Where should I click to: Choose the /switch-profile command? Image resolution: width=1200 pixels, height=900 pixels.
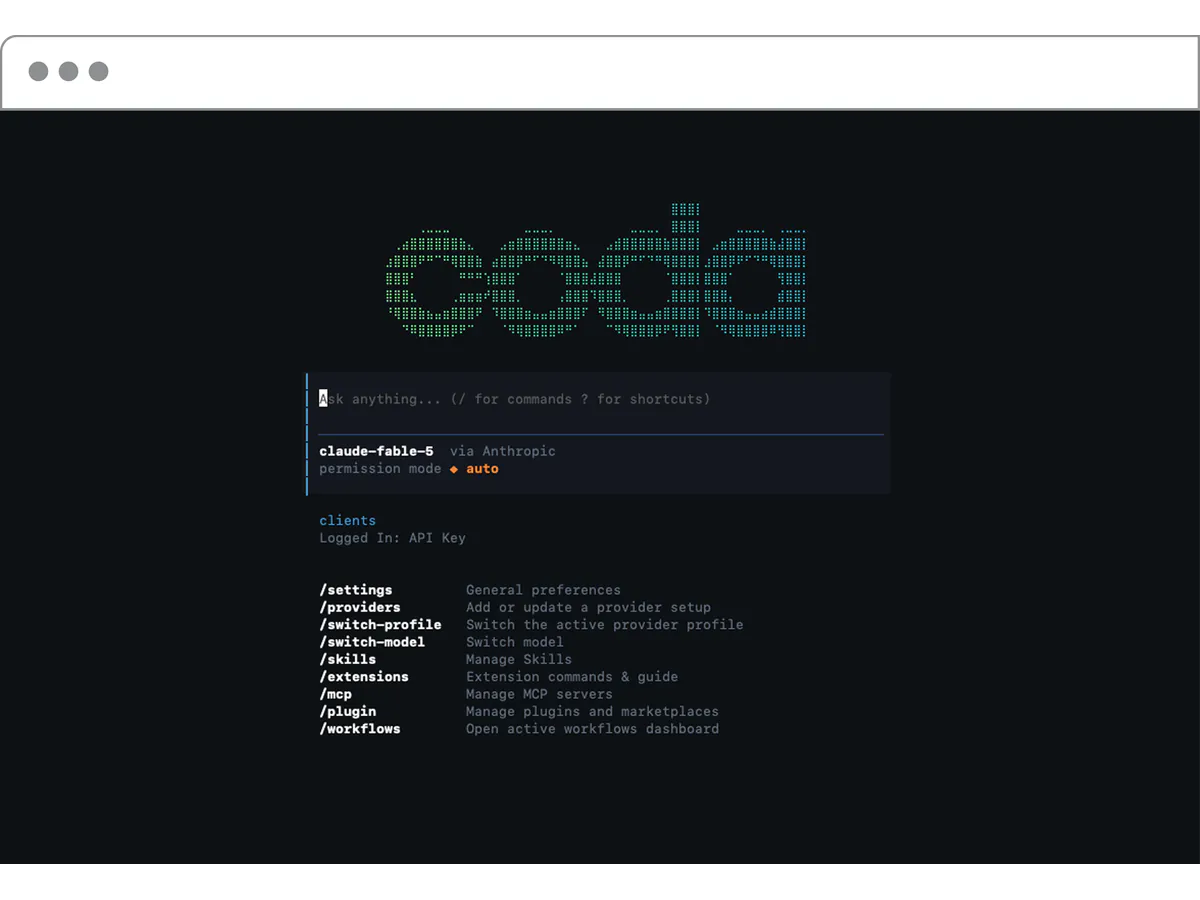tap(380, 624)
